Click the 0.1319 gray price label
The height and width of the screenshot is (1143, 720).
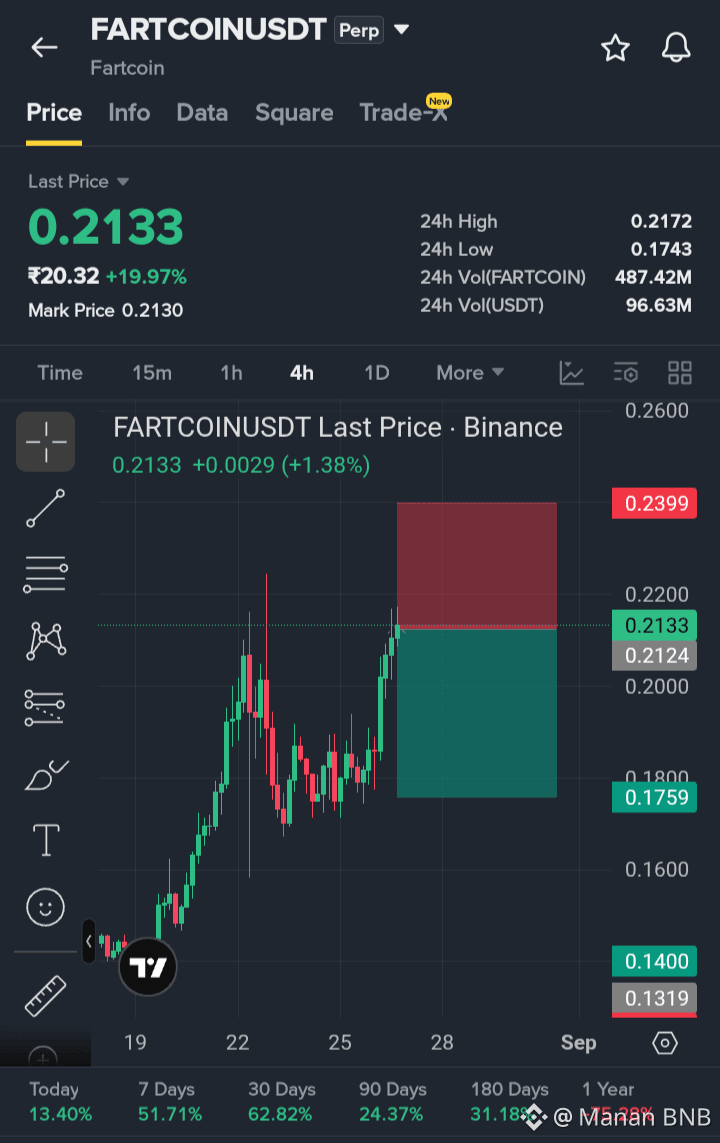click(x=654, y=998)
